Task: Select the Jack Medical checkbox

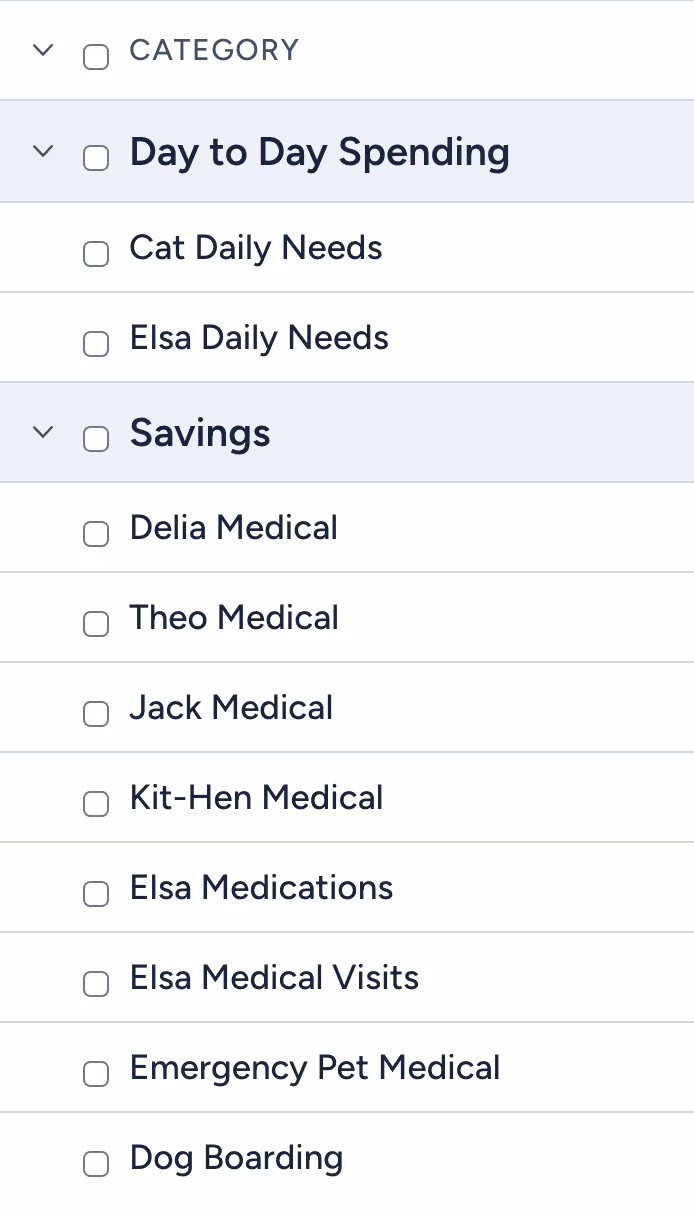Action: point(96,714)
